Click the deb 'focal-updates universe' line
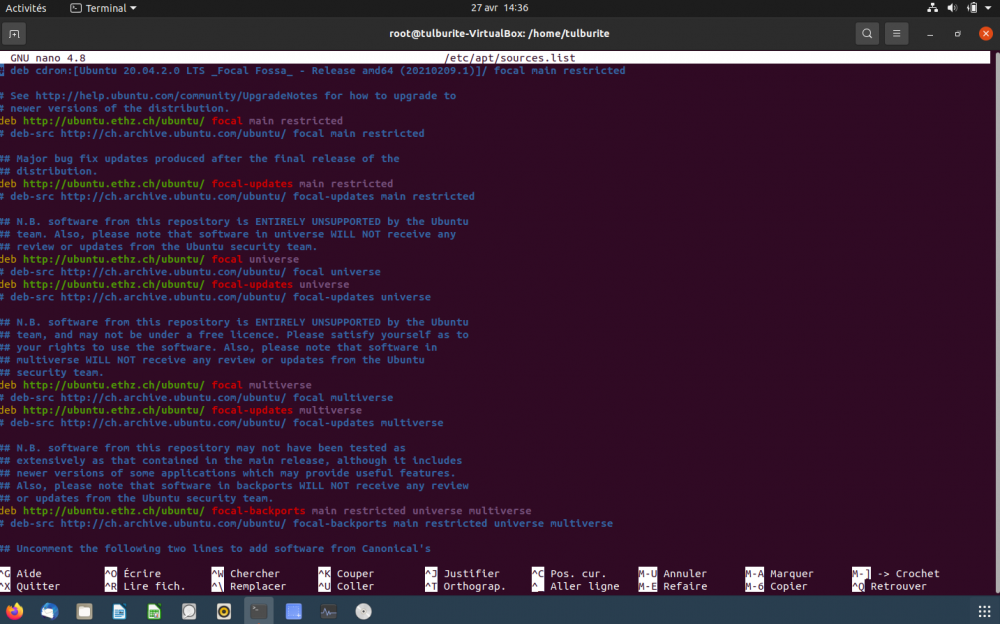Screen dimensions: 1000x624 175,285
